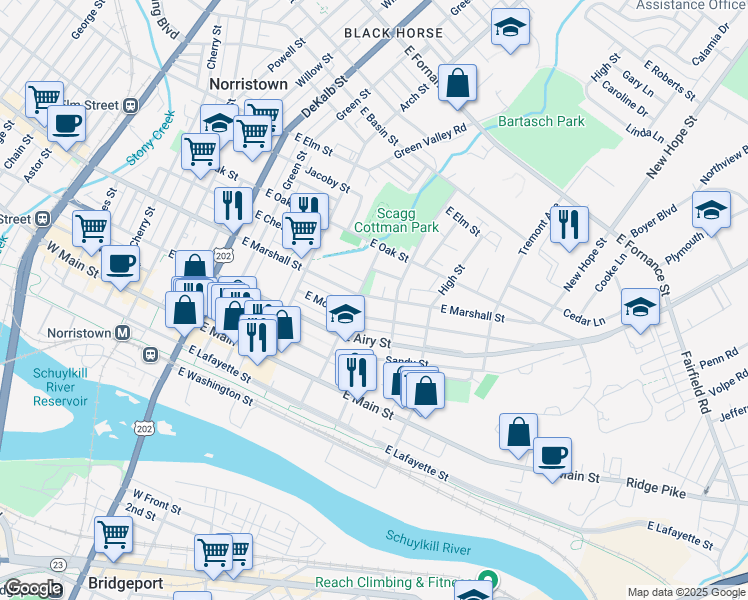Click the Jacoby St label

point(327,180)
